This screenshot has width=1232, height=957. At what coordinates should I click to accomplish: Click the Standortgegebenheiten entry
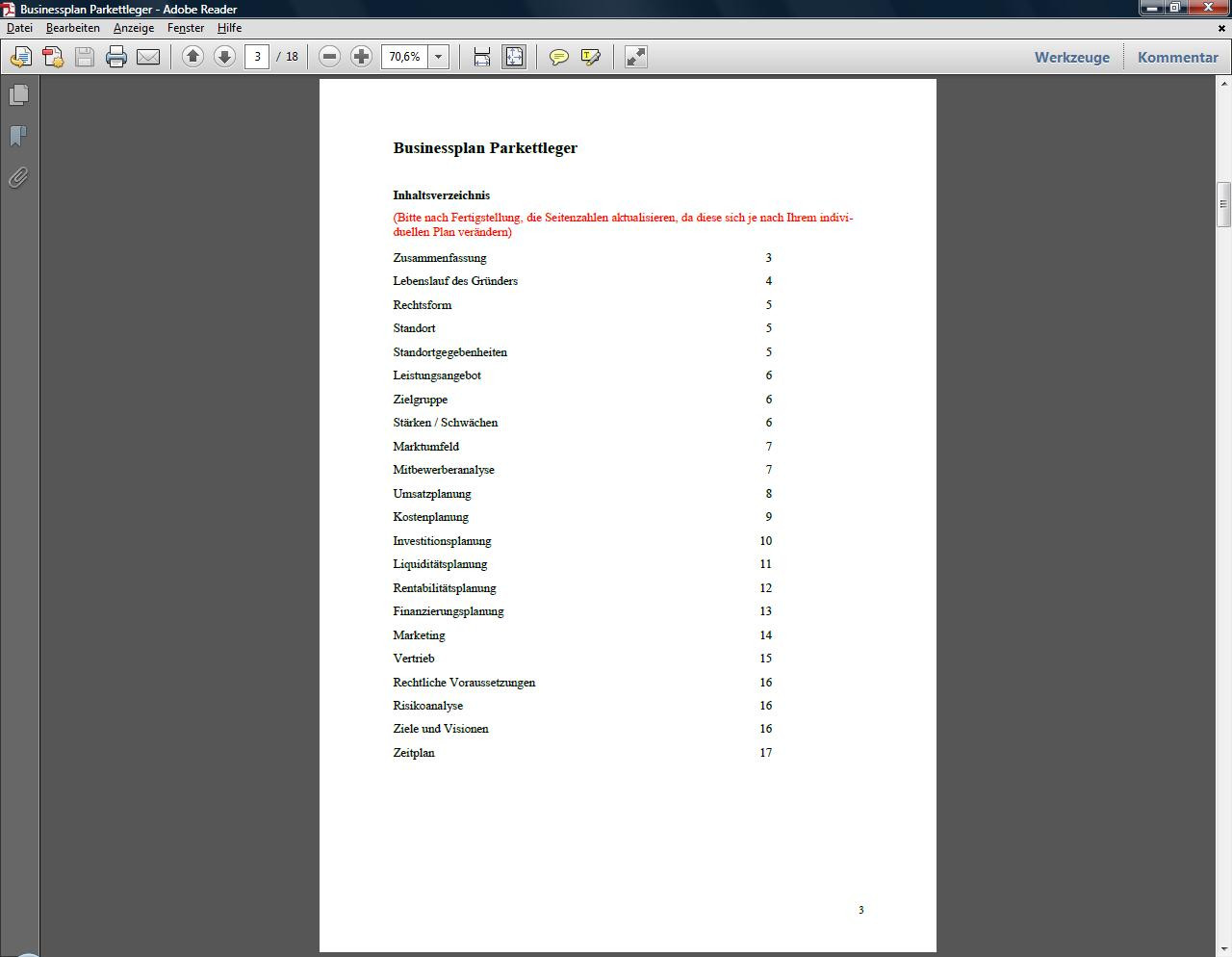coord(449,352)
